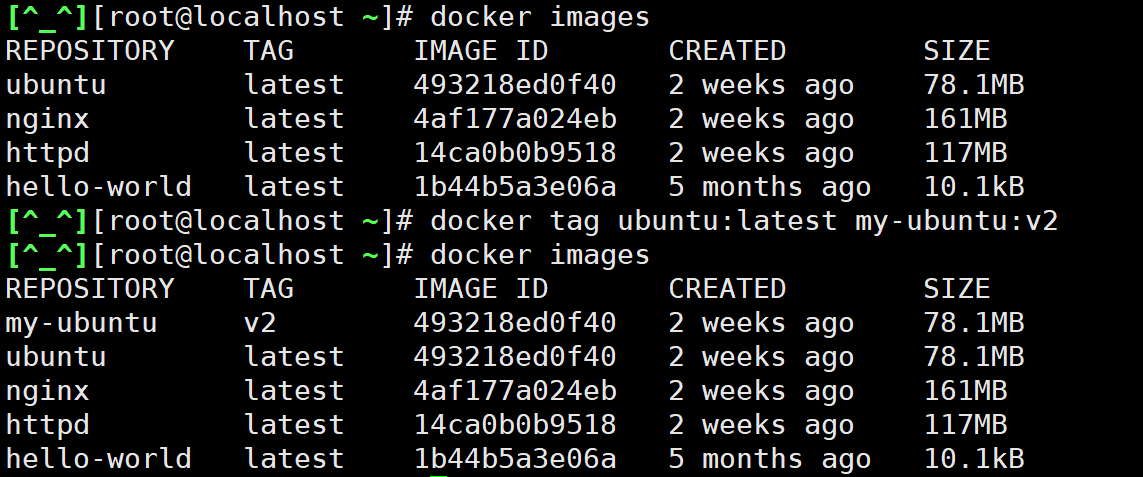This screenshot has width=1143, height=477.
Task: Click TAG header in the second listing
Action: 268,290
